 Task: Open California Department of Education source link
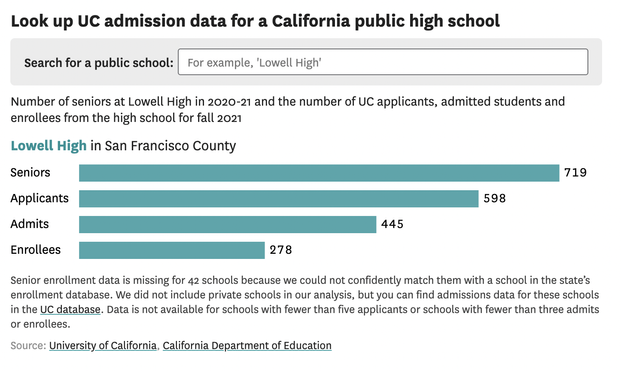click(247, 346)
